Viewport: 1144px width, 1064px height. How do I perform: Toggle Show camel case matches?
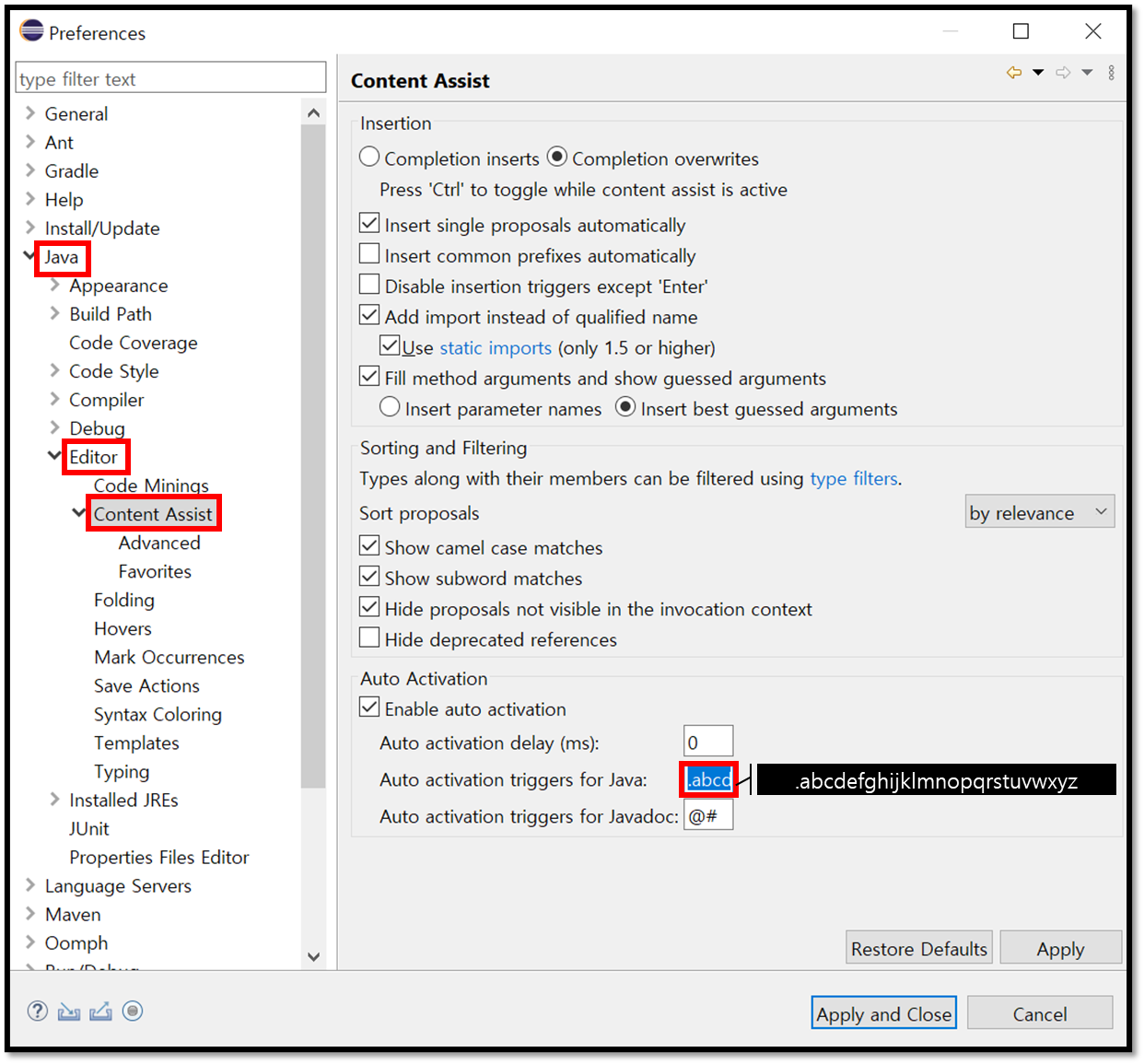(369, 545)
